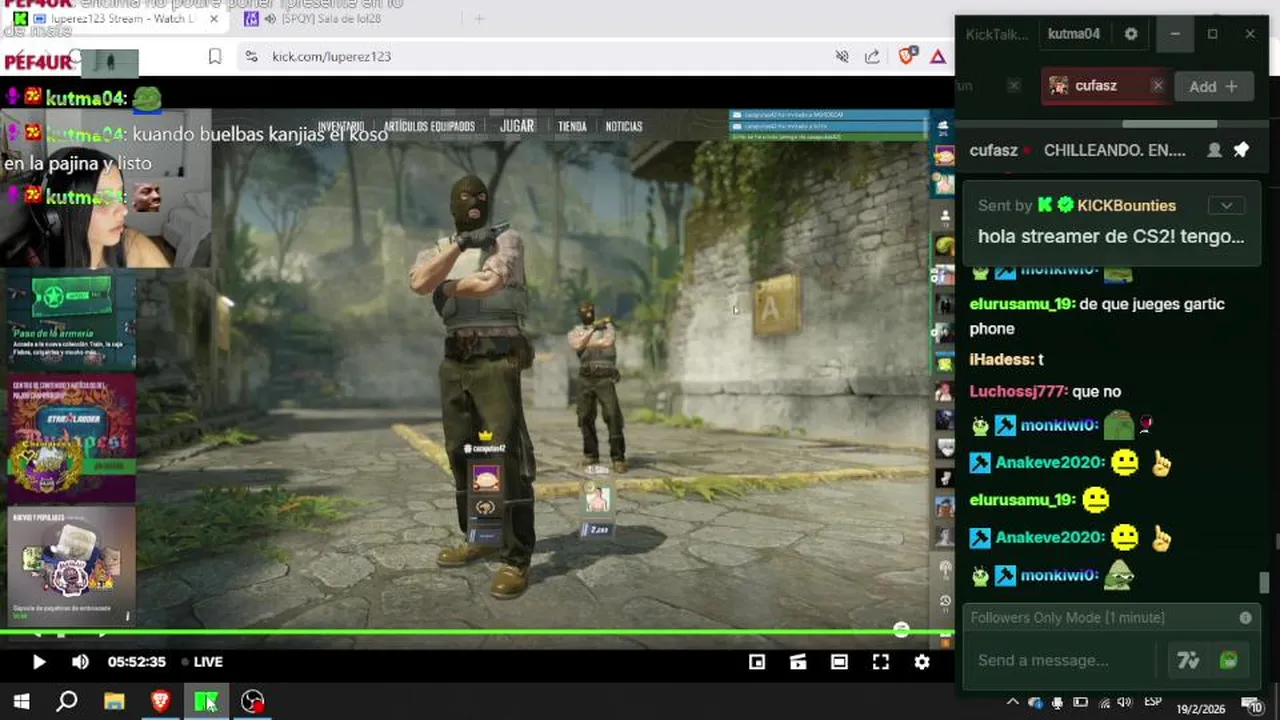The width and height of the screenshot is (1280, 720).
Task: Click username iHadess in chat
Action: tap(1001, 359)
